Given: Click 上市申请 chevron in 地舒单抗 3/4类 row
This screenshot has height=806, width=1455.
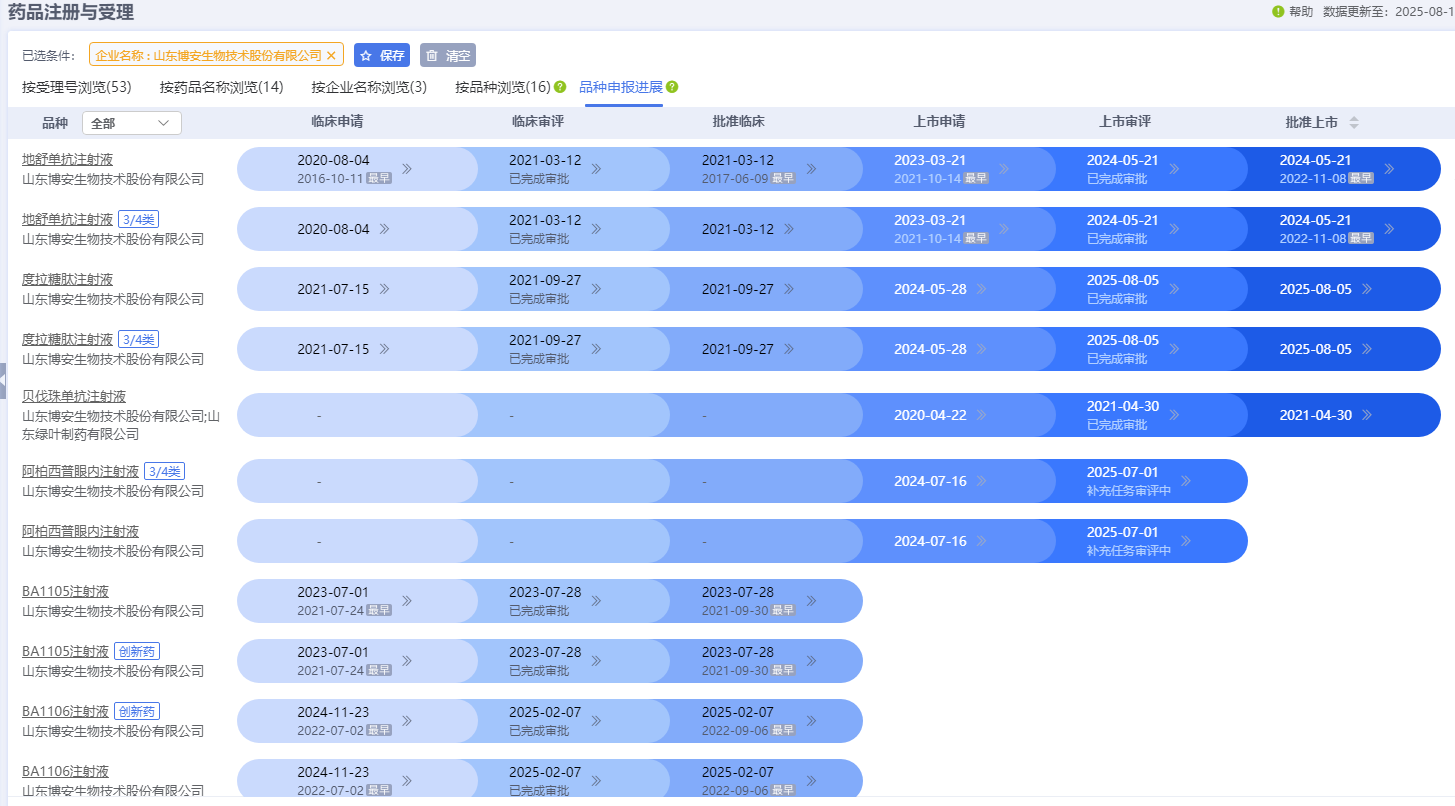Looking at the screenshot, I should pyautogui.click(x=1004, y=229).
